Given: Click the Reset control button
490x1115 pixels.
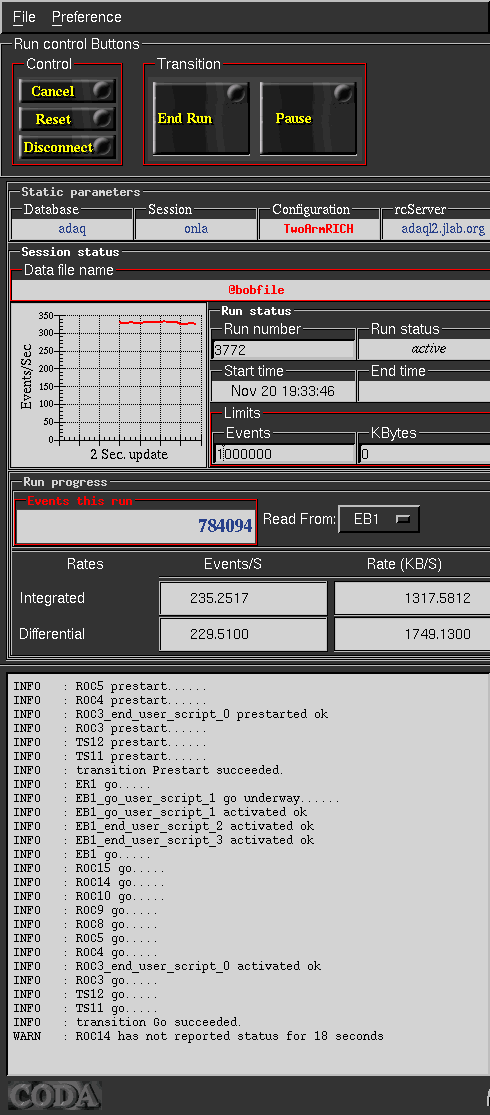Looking at the screenshot, I should [x=67, y=119].
